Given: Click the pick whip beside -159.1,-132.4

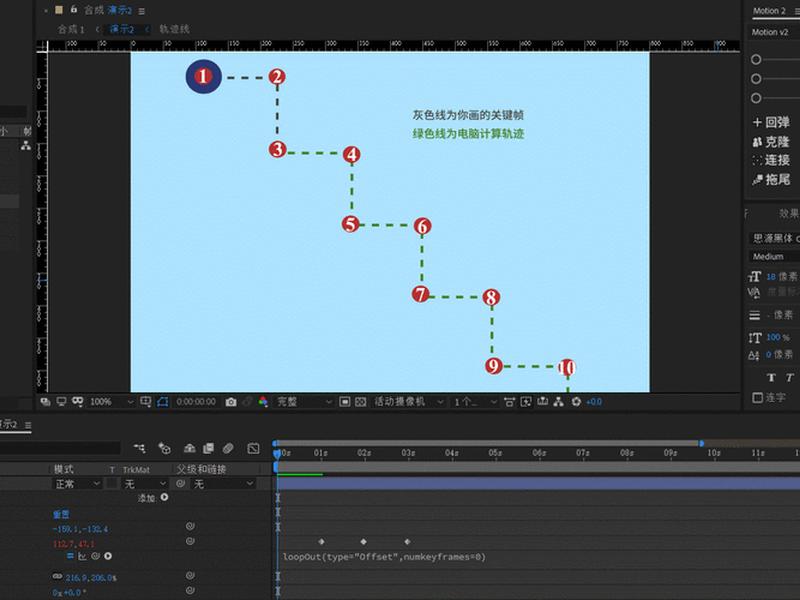Looking at the screenshot, I should 190,526.
